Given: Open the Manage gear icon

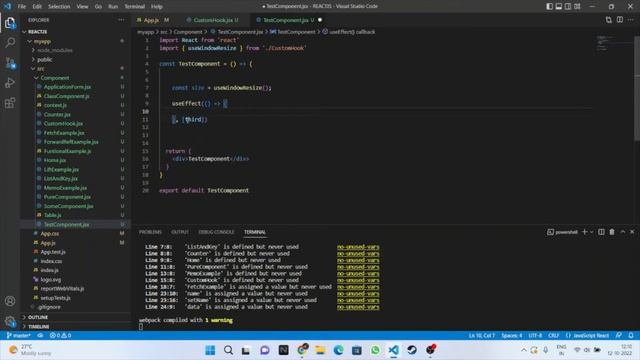Looking at the screenshot, I should coord(10,321).
